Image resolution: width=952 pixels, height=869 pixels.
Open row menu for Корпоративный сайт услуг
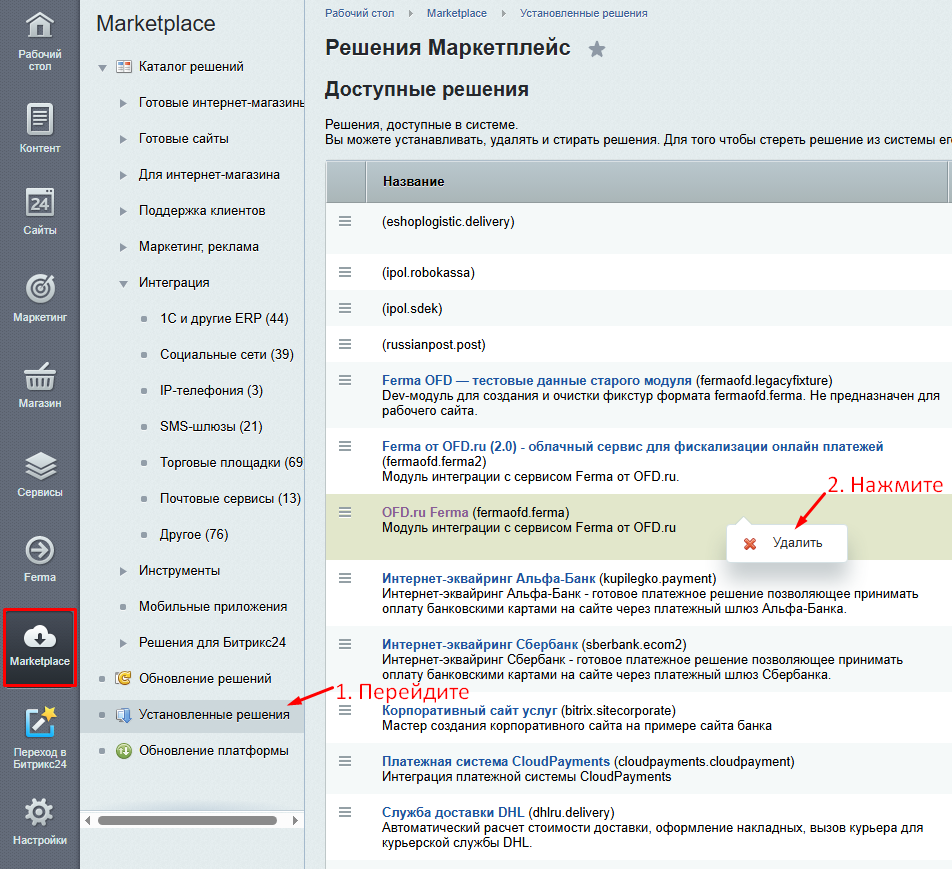pyautogui.click(x=345, y=710)
